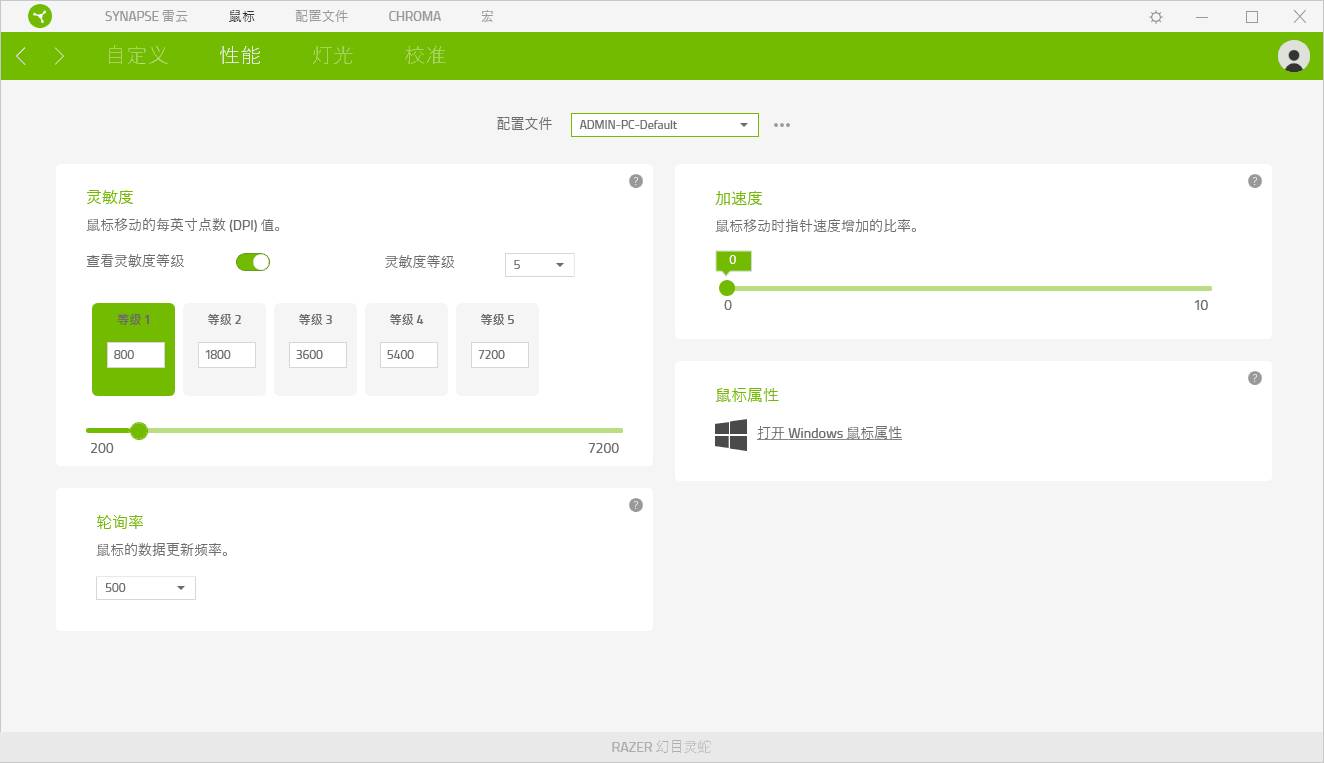Select the 等级 5 sensitivity stage
The image size is (1324, 763).
pos(497,320)
